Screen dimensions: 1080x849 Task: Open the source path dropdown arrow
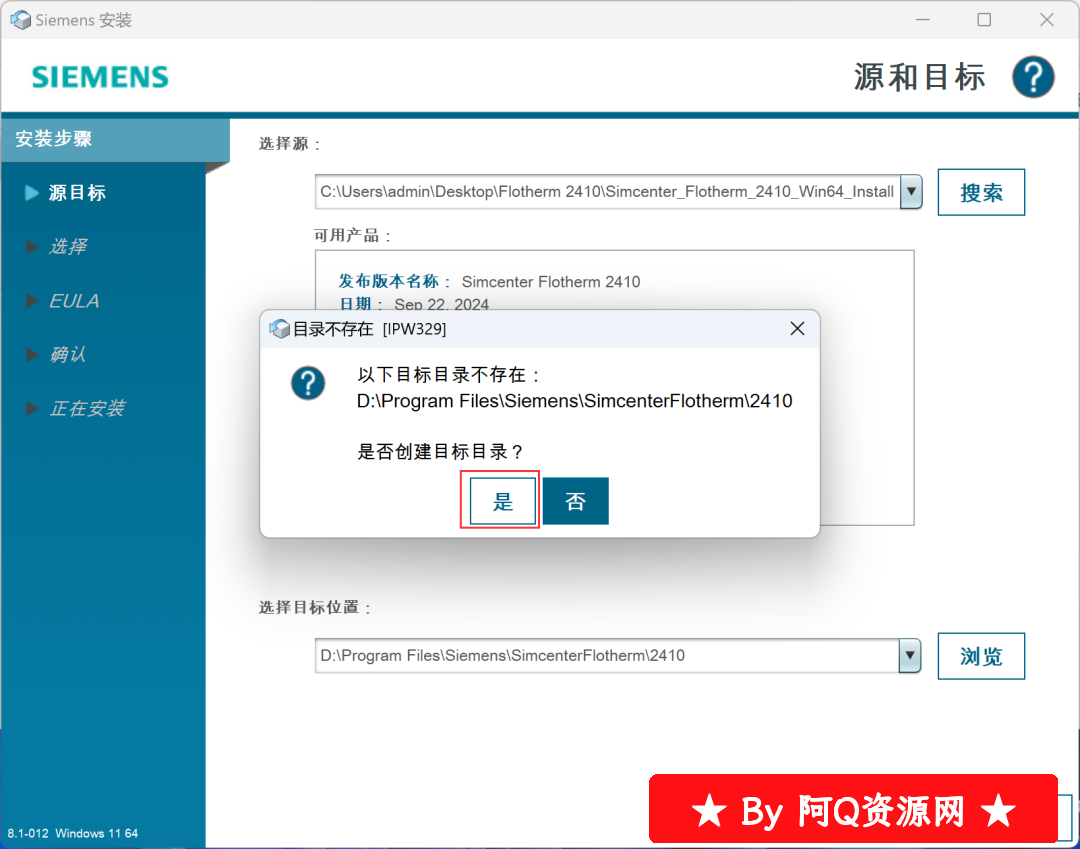pyautogui.click(x=911, y=192)
